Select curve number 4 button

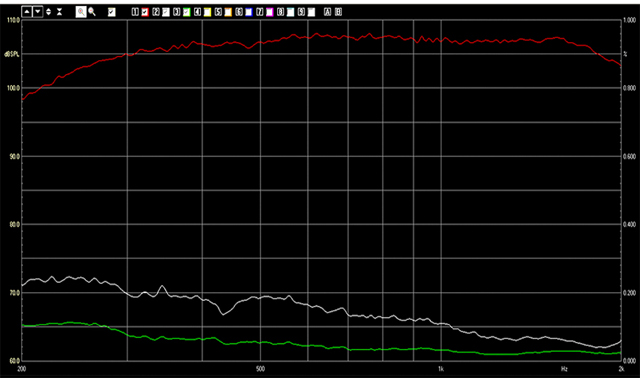tap(198, 12)
